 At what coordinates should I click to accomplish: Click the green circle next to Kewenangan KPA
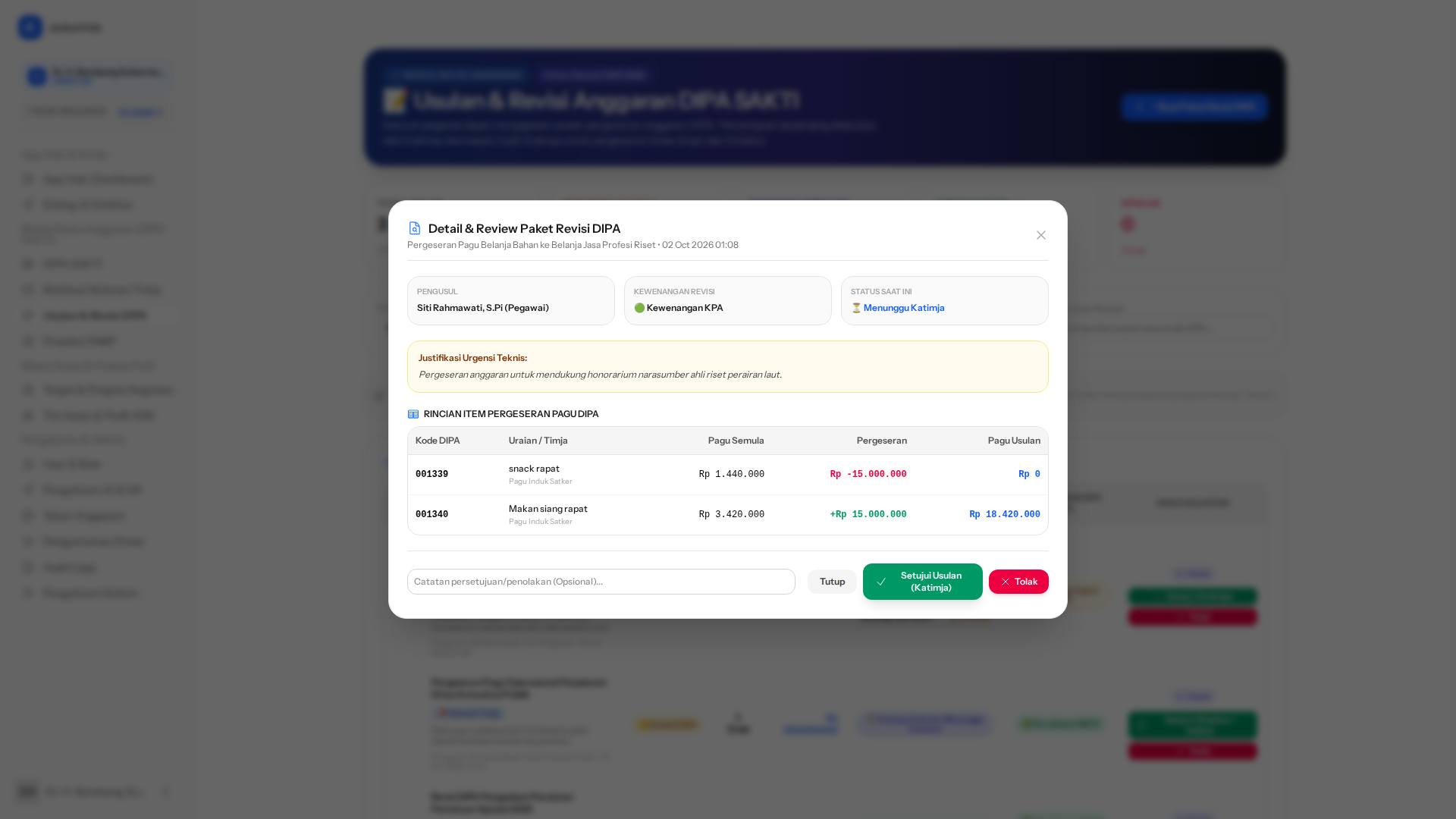click(x=639, y=308)
